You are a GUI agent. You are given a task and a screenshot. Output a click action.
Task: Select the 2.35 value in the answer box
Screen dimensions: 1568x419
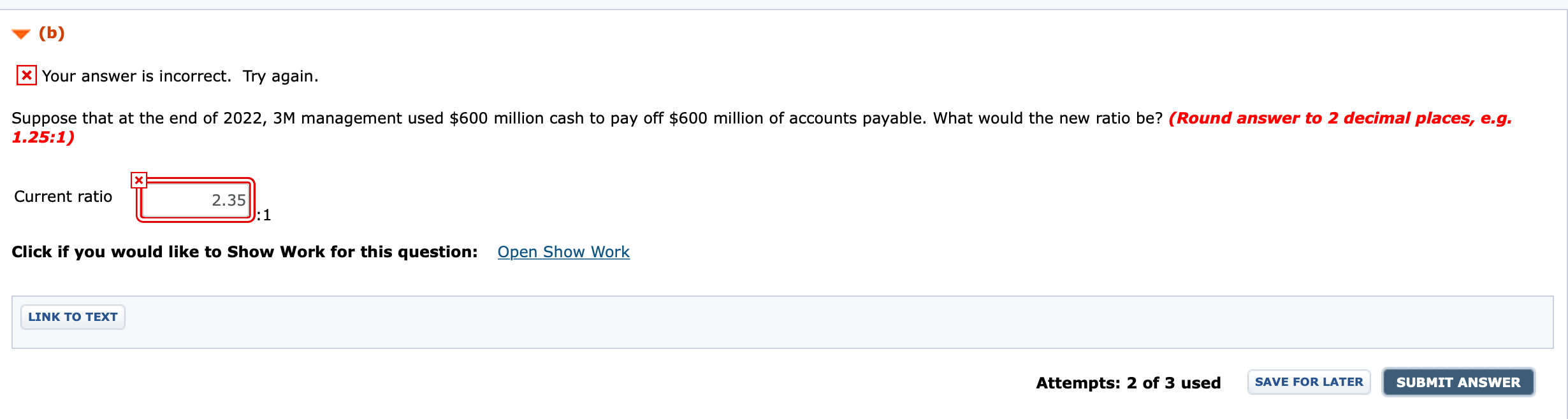pos(228,201)
